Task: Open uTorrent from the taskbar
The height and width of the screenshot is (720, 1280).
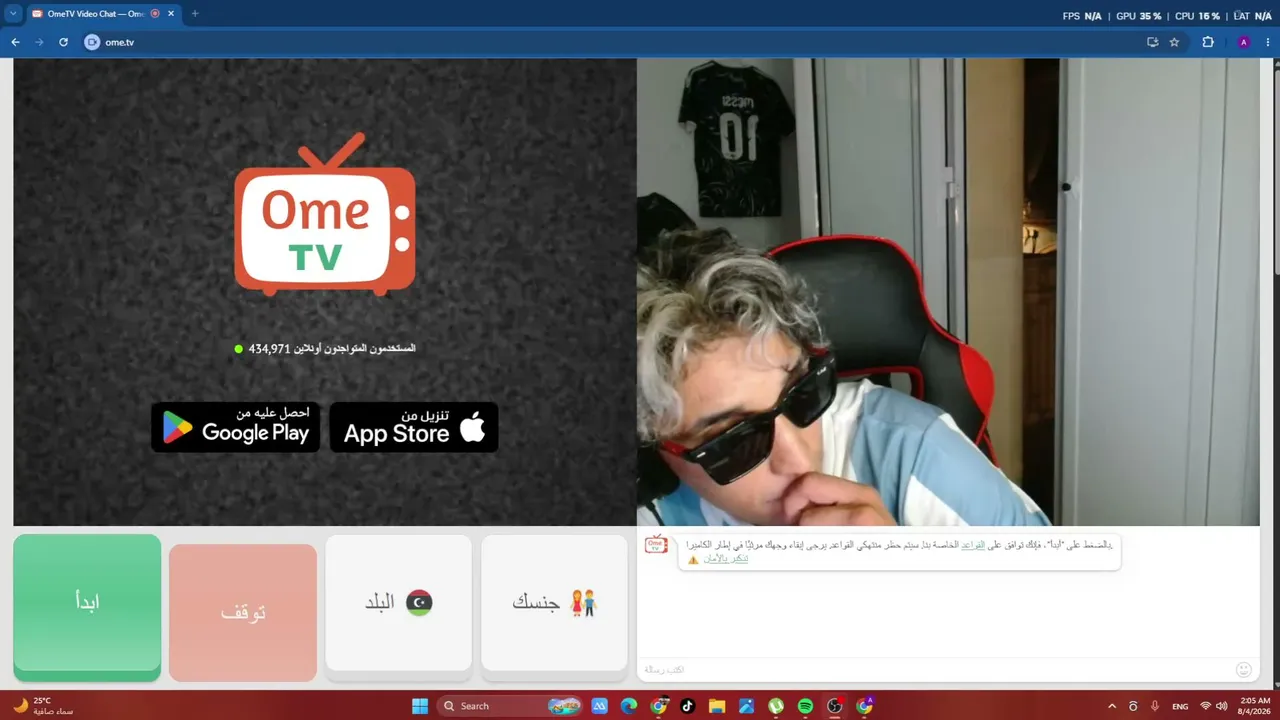Action: [x=776, y=706]
